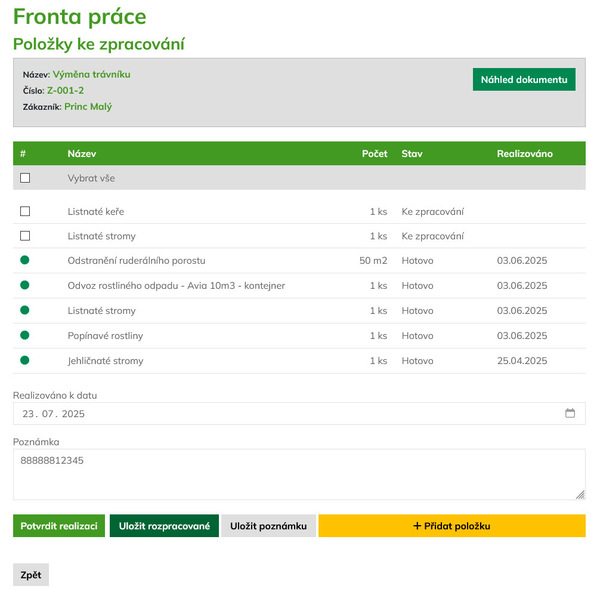Screen dimensions: 600x592
Task: Select the pending Listnaté stromy checkbox
Action: click(x=25, y=236)
